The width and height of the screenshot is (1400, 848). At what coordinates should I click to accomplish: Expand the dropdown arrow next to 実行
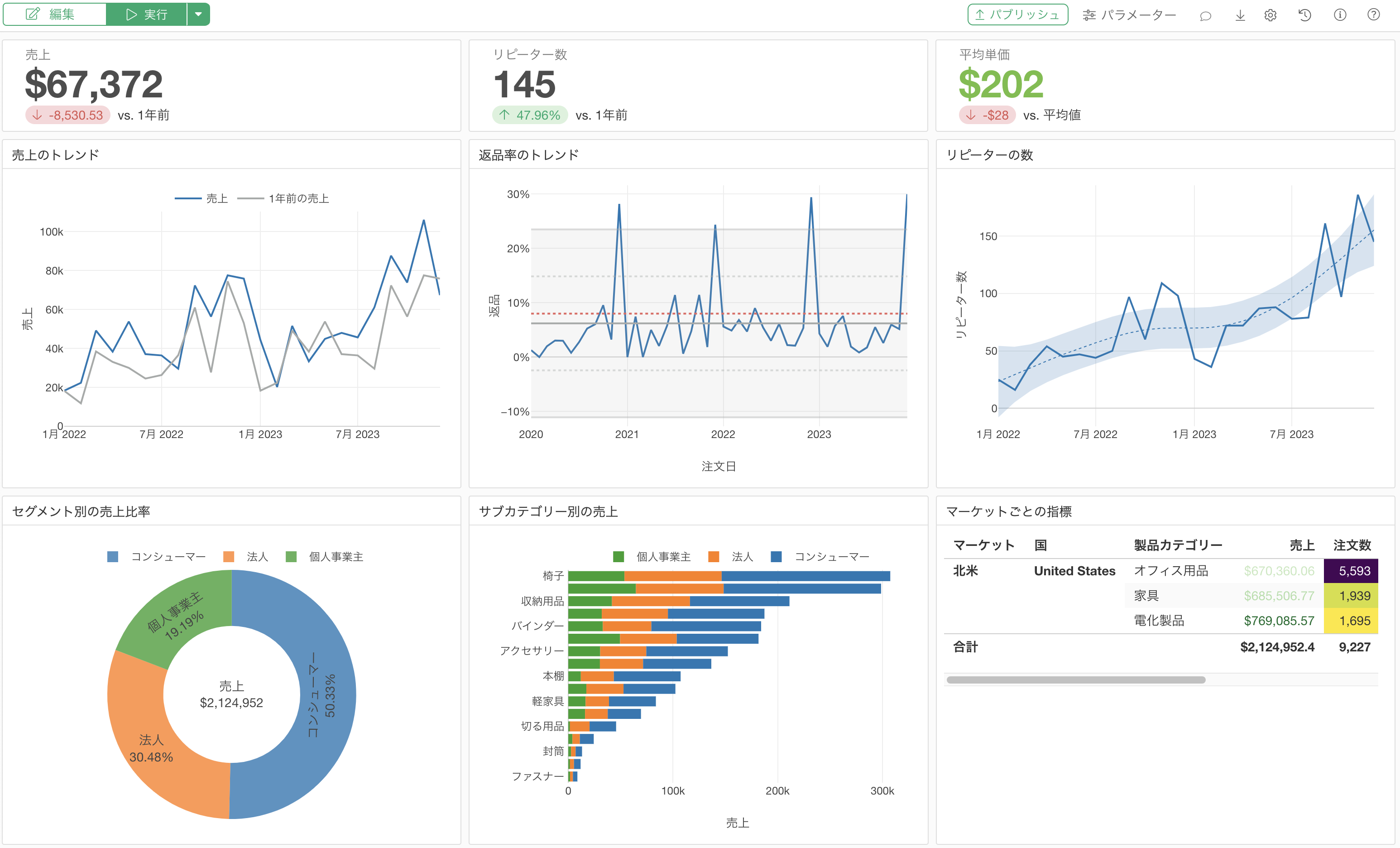tap(198, 14)
